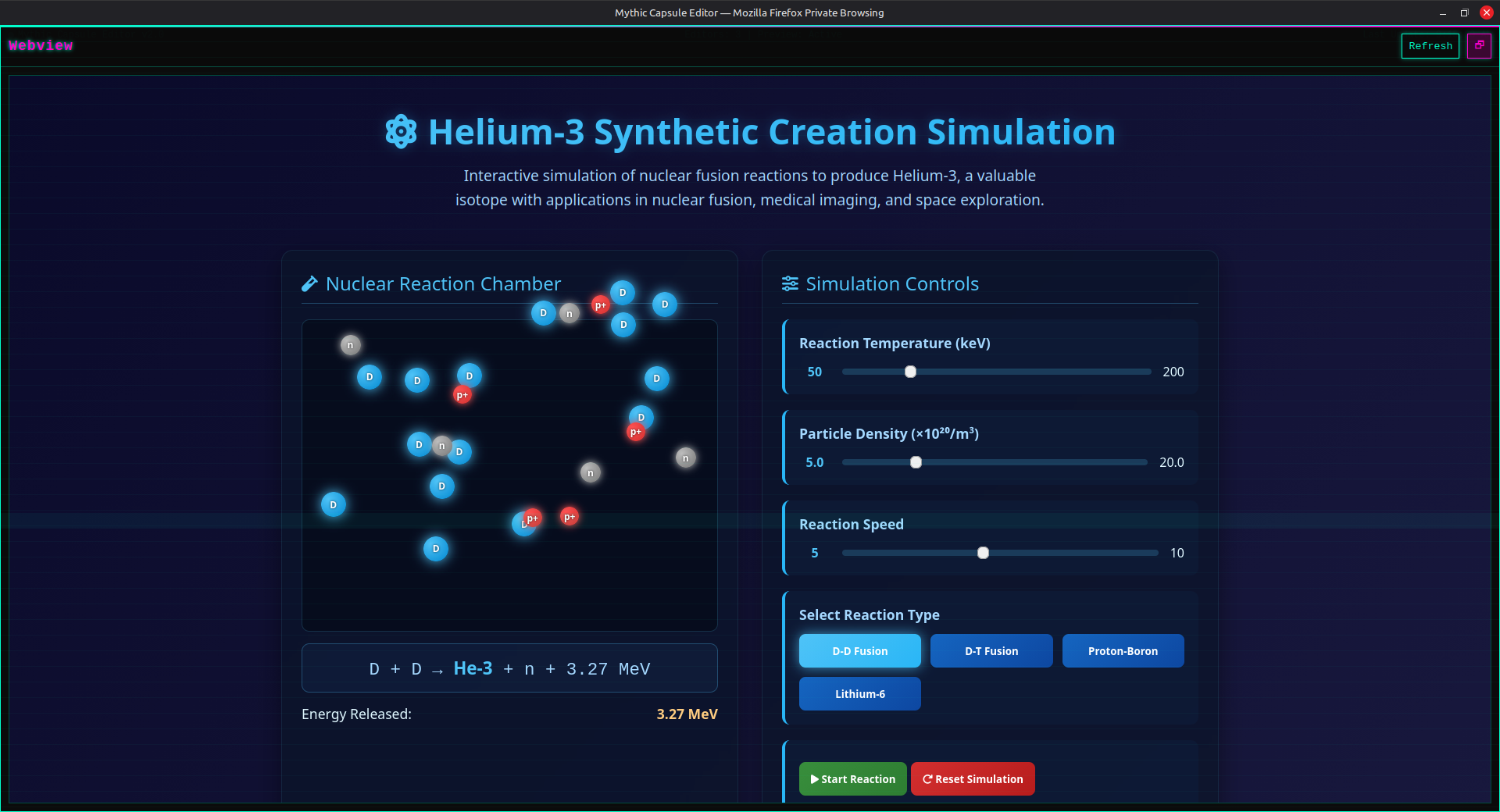
Task: Click a neutron particle near the chamber center
Action: (591, 472)
